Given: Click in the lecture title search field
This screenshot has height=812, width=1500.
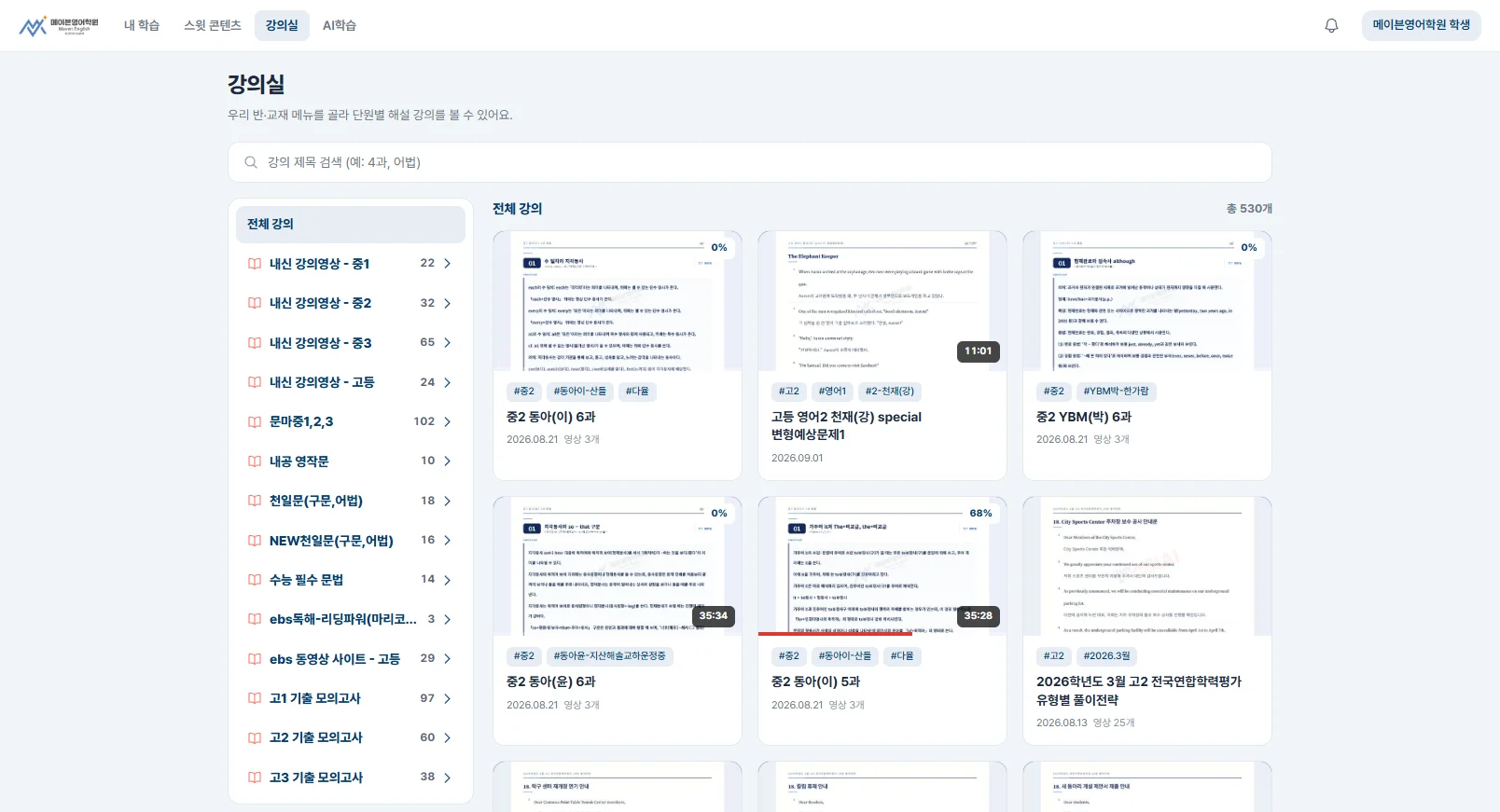Looking at the screenshot, I should (x=750, y=162).
